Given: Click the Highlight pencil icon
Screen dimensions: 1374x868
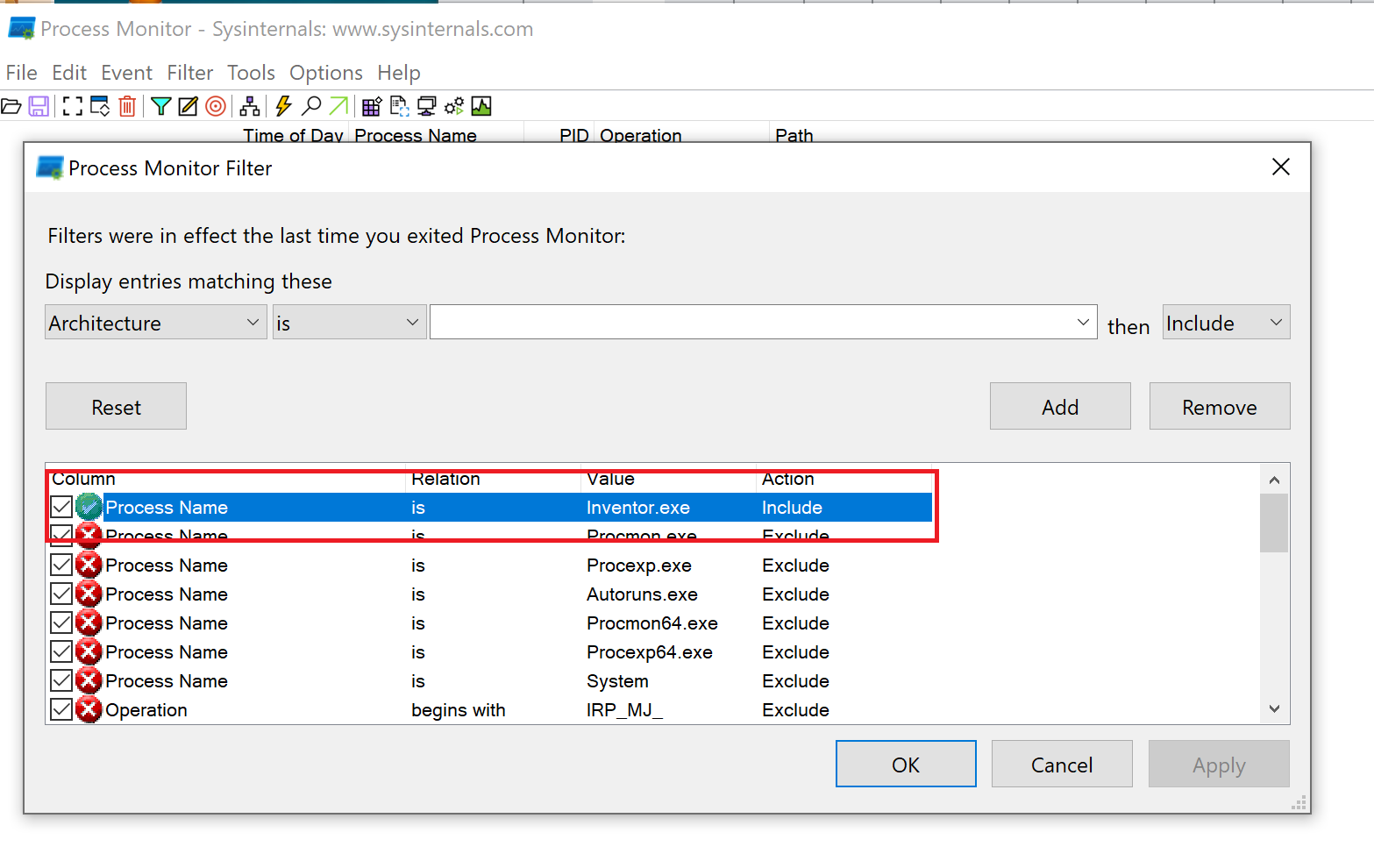Looking at the screenshot, I should [187, 105].
